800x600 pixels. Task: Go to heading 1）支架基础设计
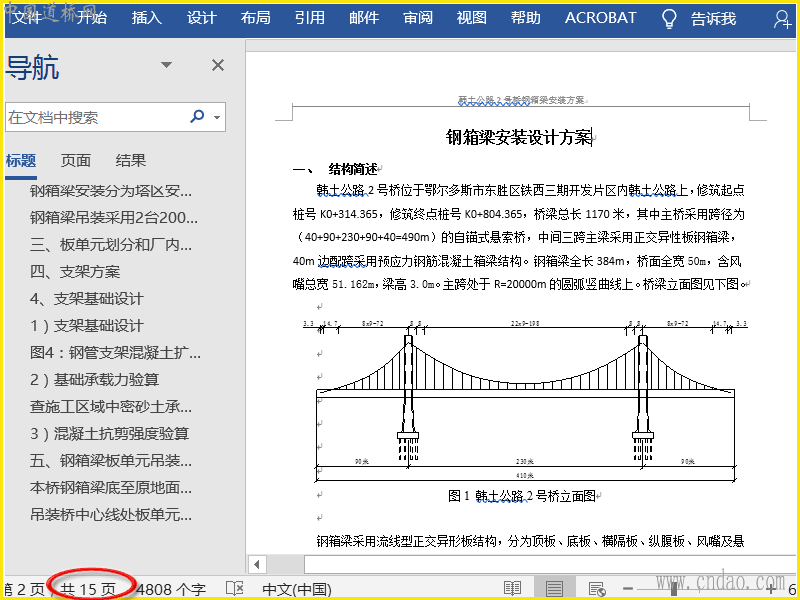(x=87, y=326)
